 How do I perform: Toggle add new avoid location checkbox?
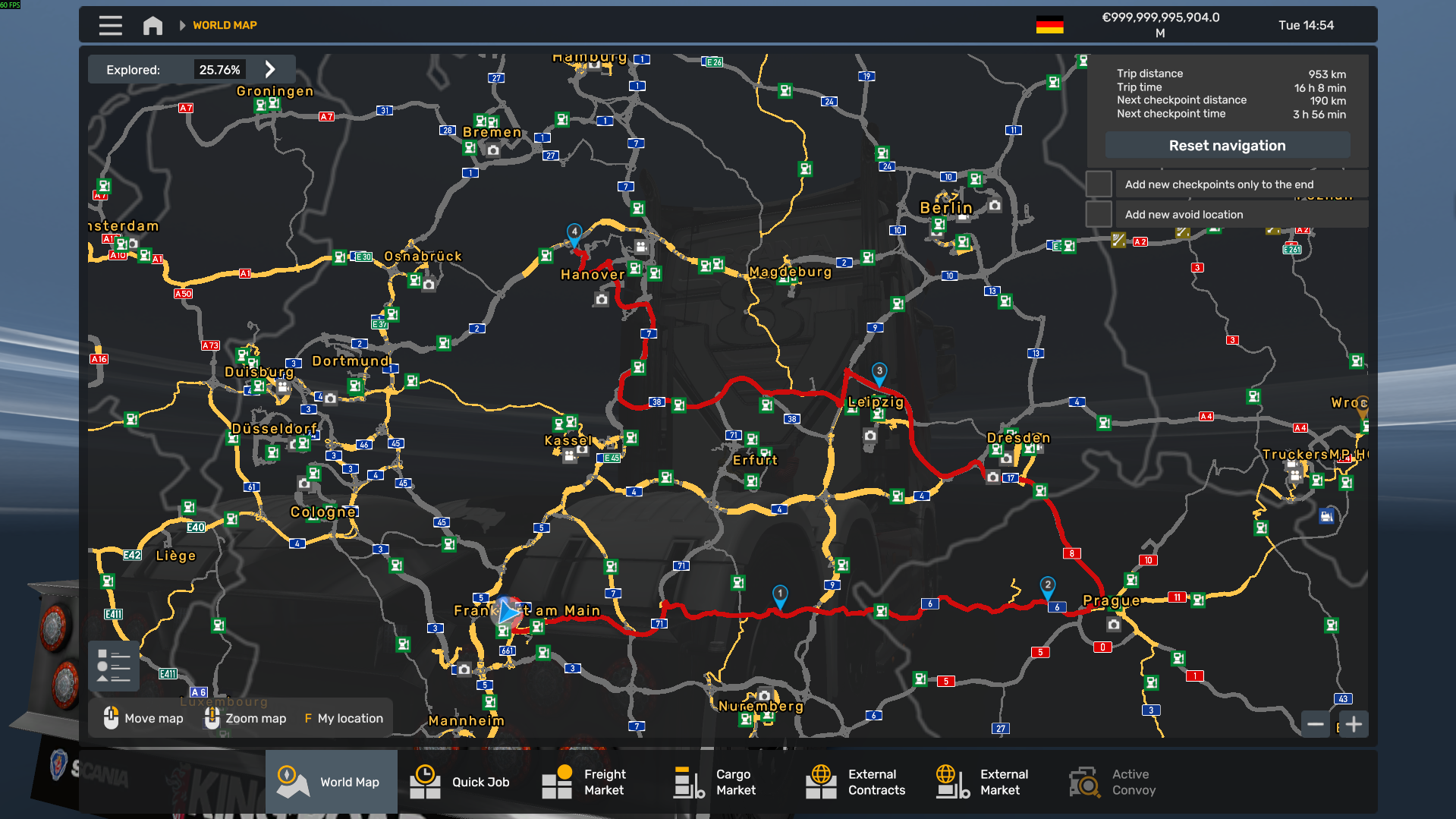pos(1099,214)
